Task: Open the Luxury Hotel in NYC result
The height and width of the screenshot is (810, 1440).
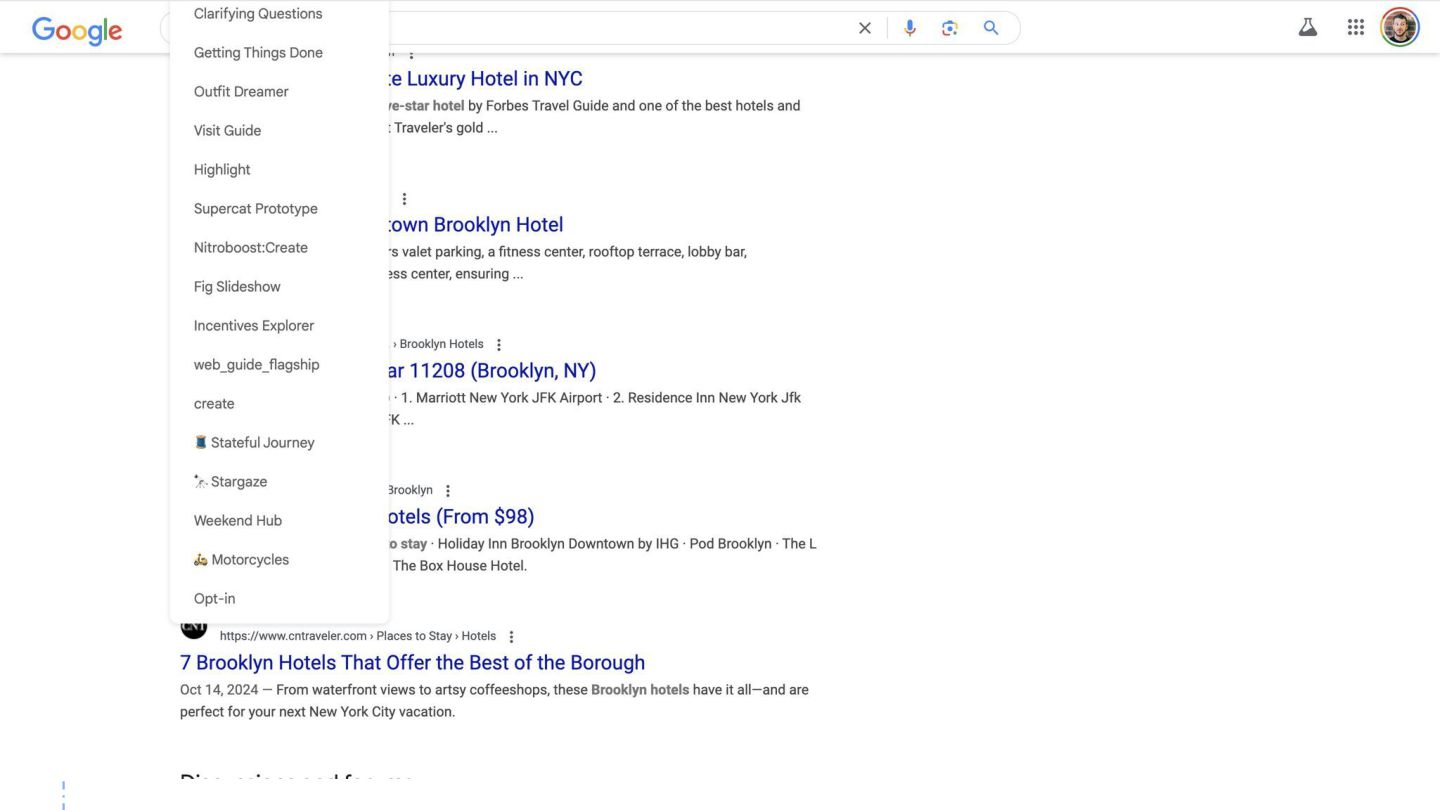Action: pos(485,79)
